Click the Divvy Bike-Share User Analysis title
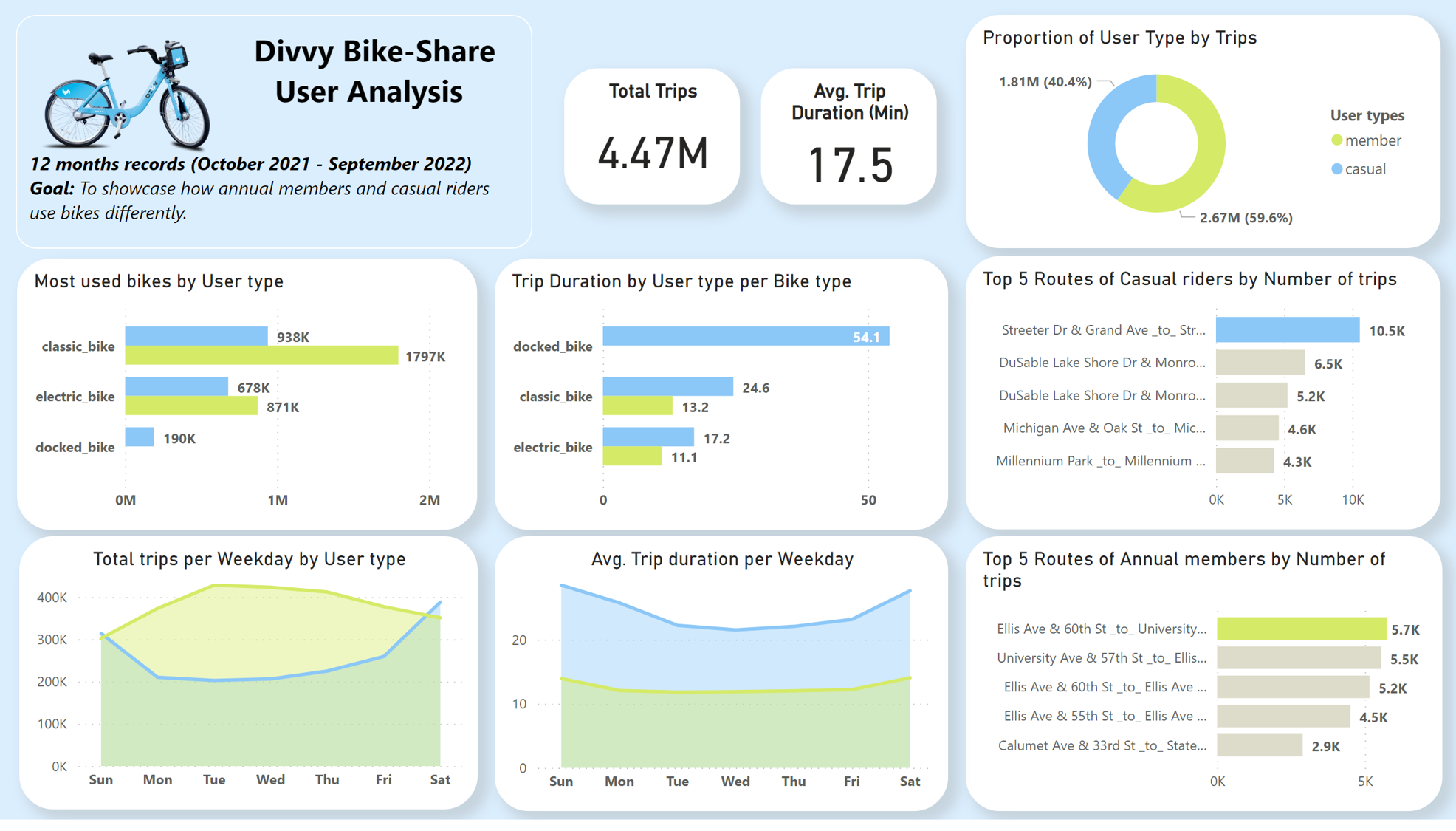This screenshot has height=831, width=1456. (x=374, y=72)
